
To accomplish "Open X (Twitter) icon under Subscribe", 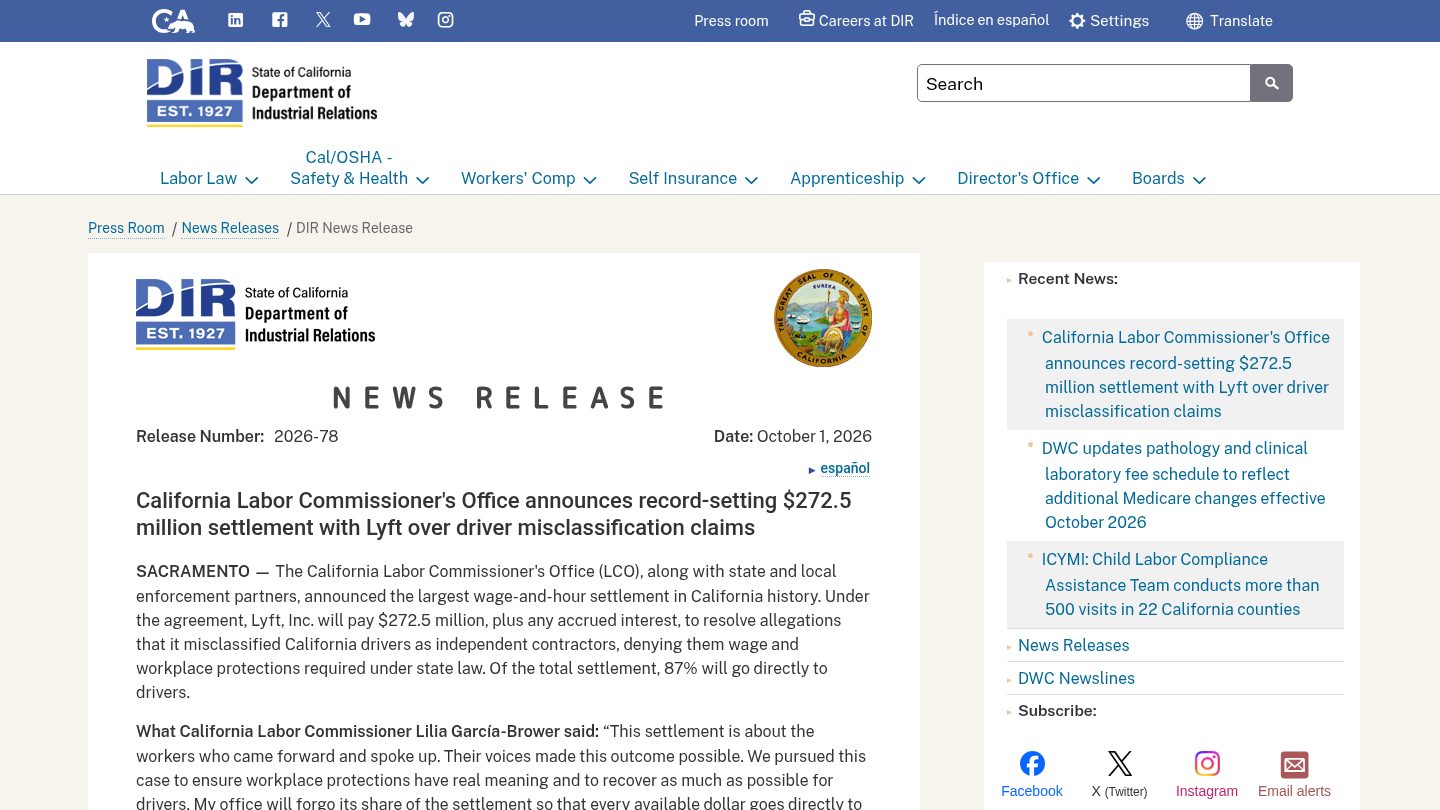I will tap(1120, 764).
